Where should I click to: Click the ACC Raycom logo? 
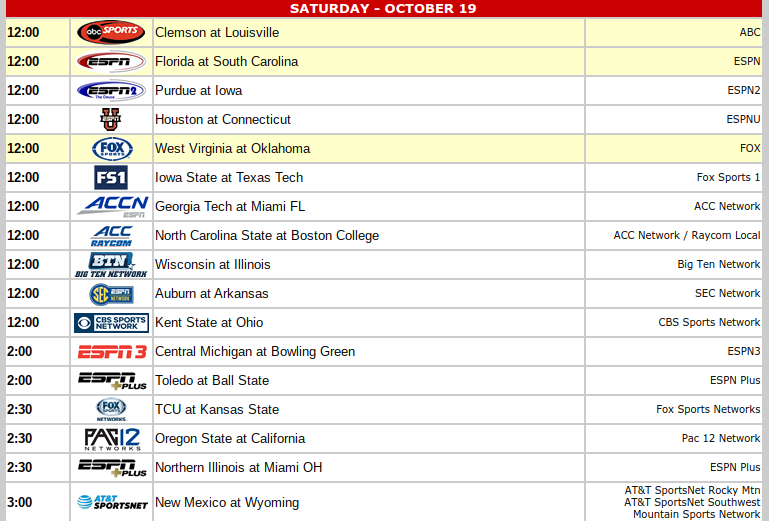tap(111, 236)
